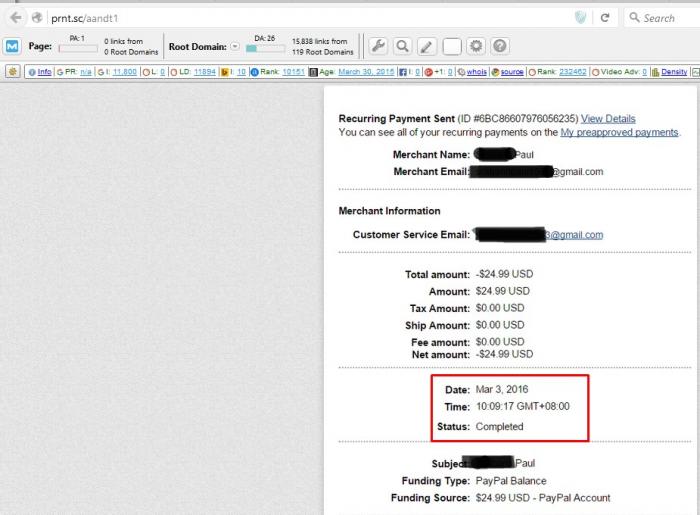Click the Time 10:09:17 GMT+08:00 value

click(523, 406)
